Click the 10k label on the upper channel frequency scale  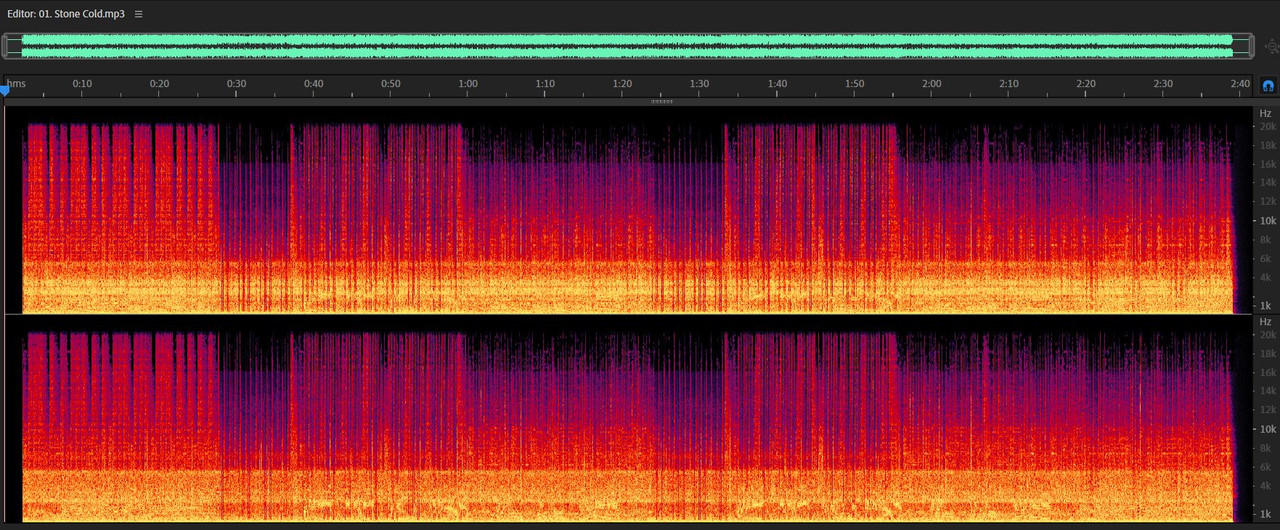[1266, 220]
